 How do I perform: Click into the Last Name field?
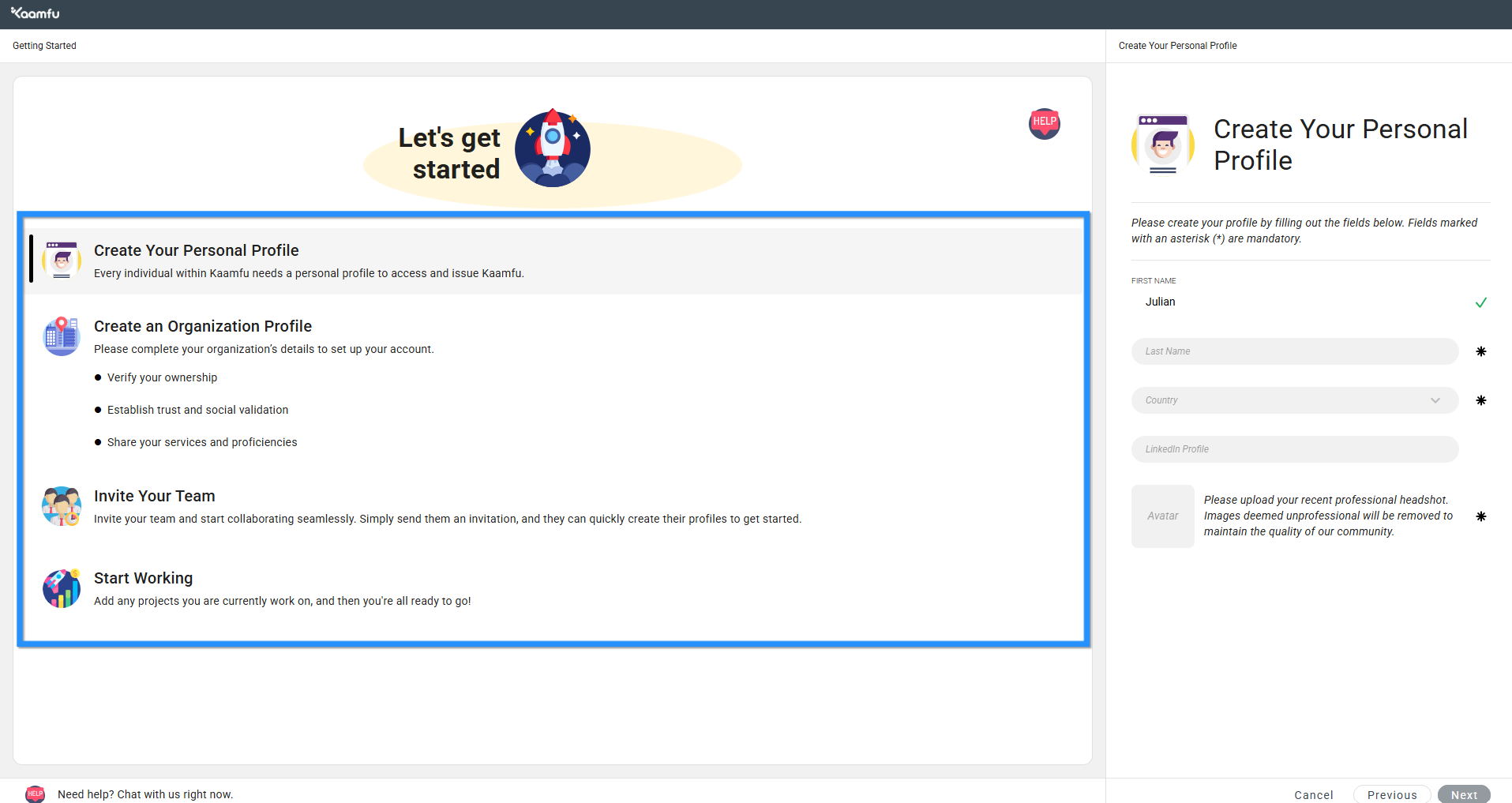1293,351
